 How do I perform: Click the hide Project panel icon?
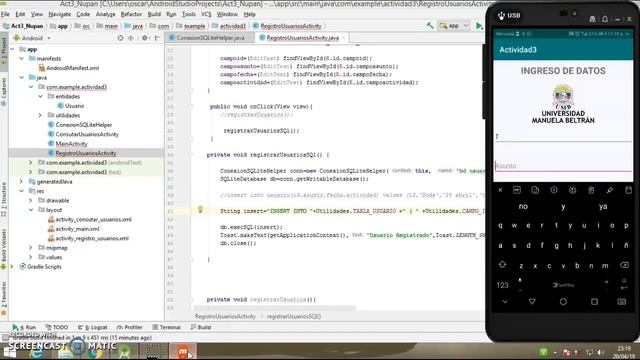tap(157, 38)
